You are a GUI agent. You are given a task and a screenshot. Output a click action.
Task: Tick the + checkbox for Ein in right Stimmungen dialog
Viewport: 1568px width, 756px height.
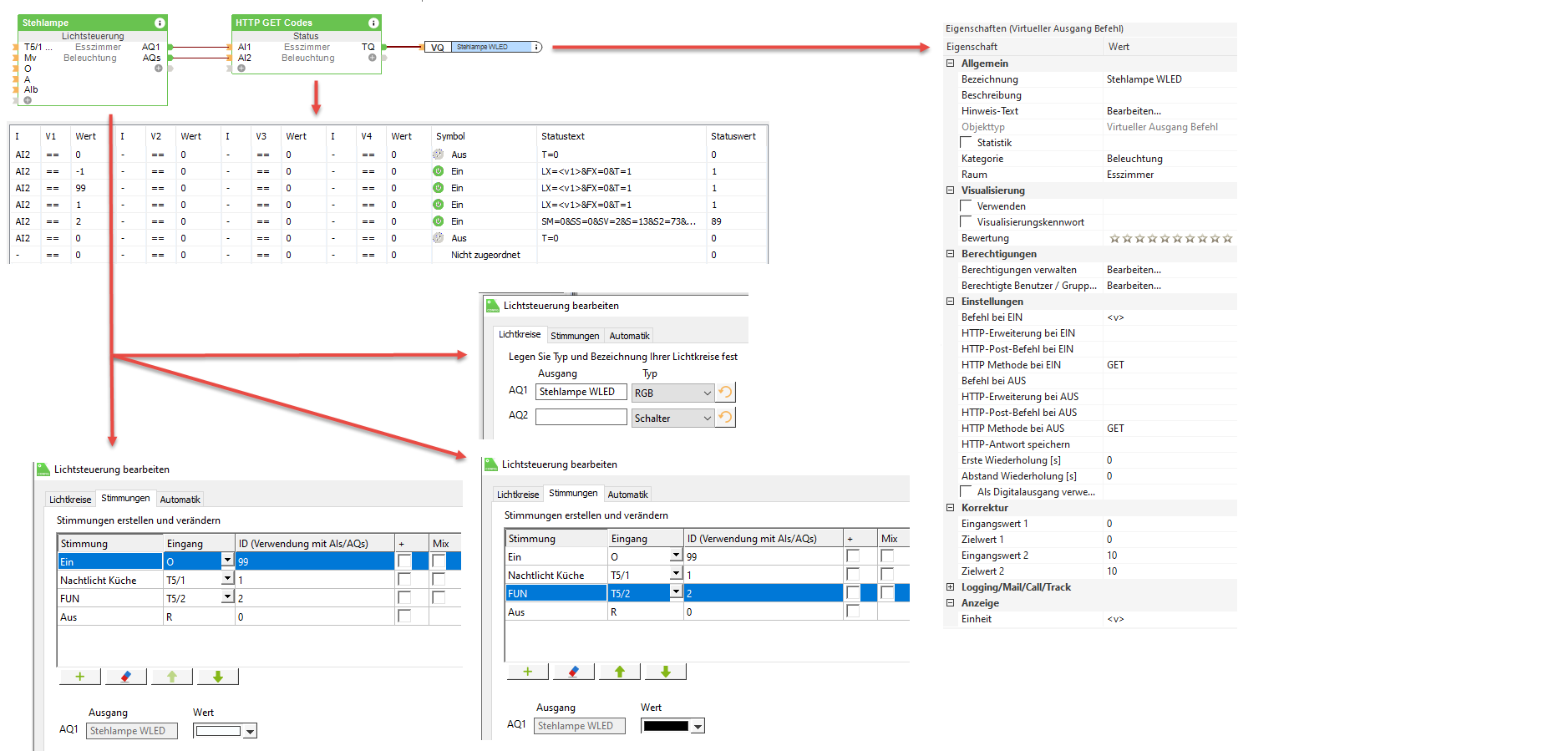point(853,556)
